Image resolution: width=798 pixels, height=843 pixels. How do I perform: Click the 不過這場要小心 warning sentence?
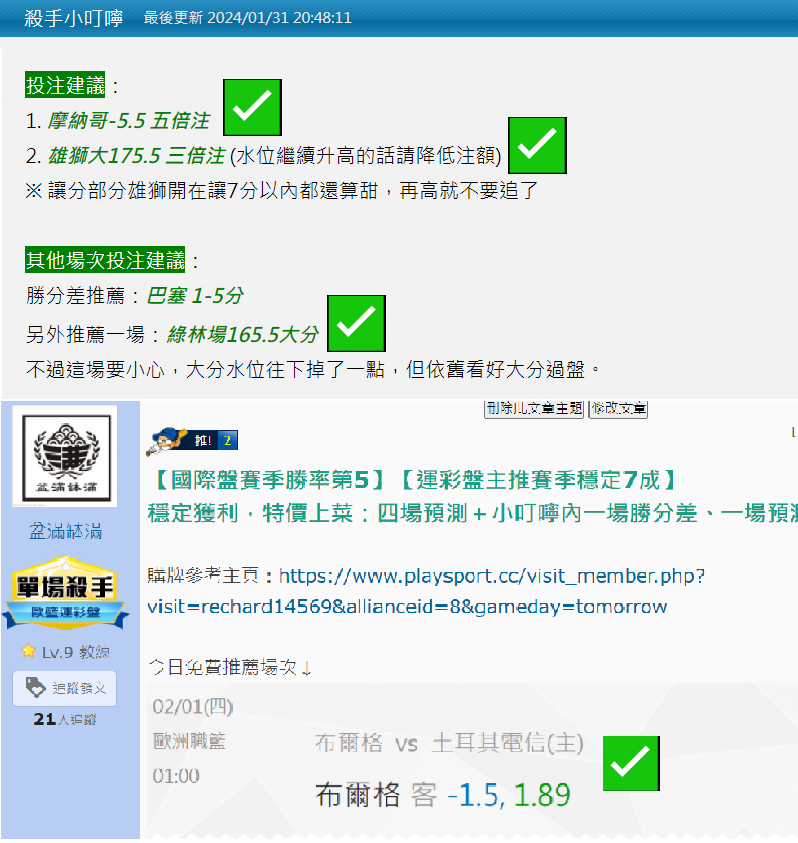[313, 369]
